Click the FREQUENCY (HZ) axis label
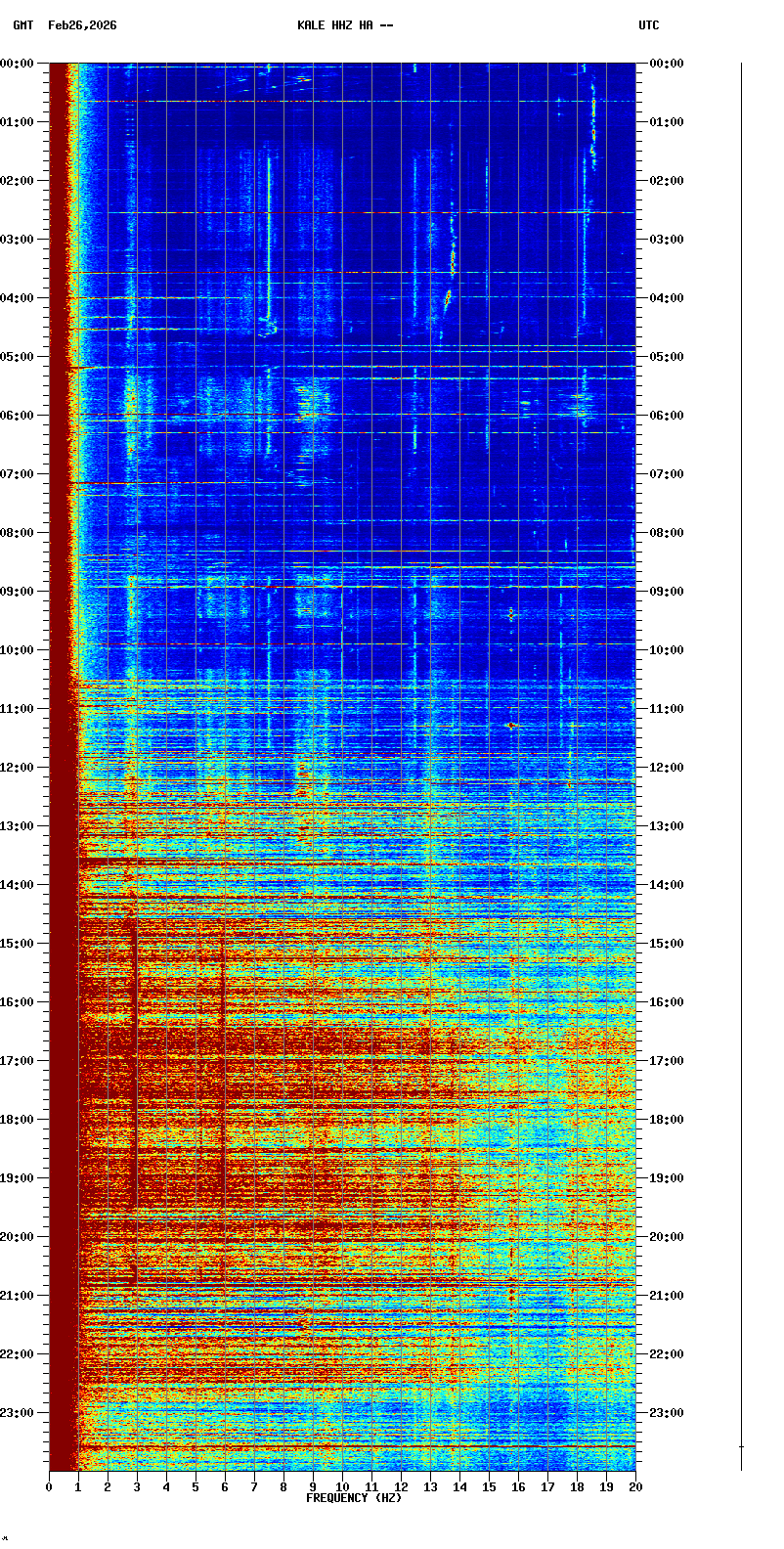The width and height of the screenshot is (784, 1549). coord(354,1498)
